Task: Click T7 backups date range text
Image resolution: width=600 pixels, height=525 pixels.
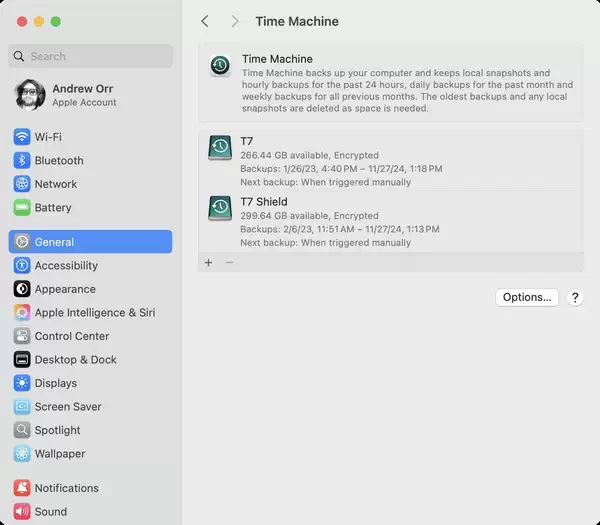Action: tap(341, 168)
